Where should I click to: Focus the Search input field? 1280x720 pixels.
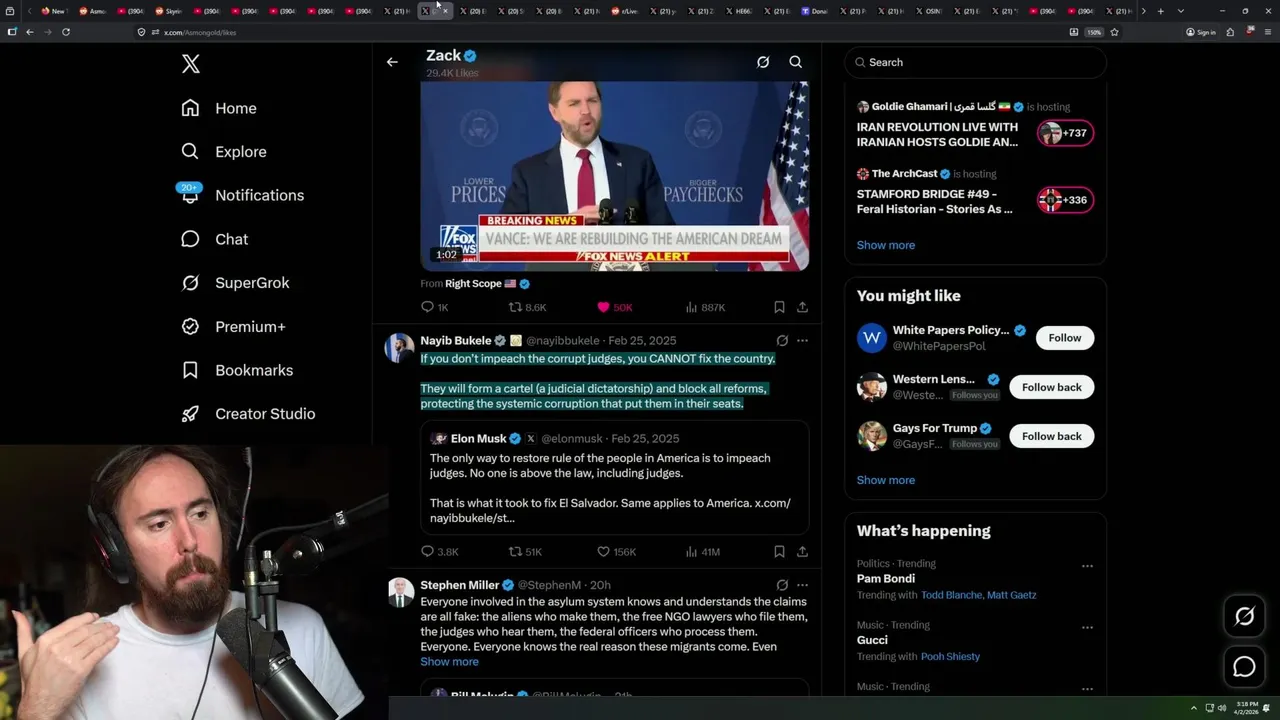coord(975,62)
